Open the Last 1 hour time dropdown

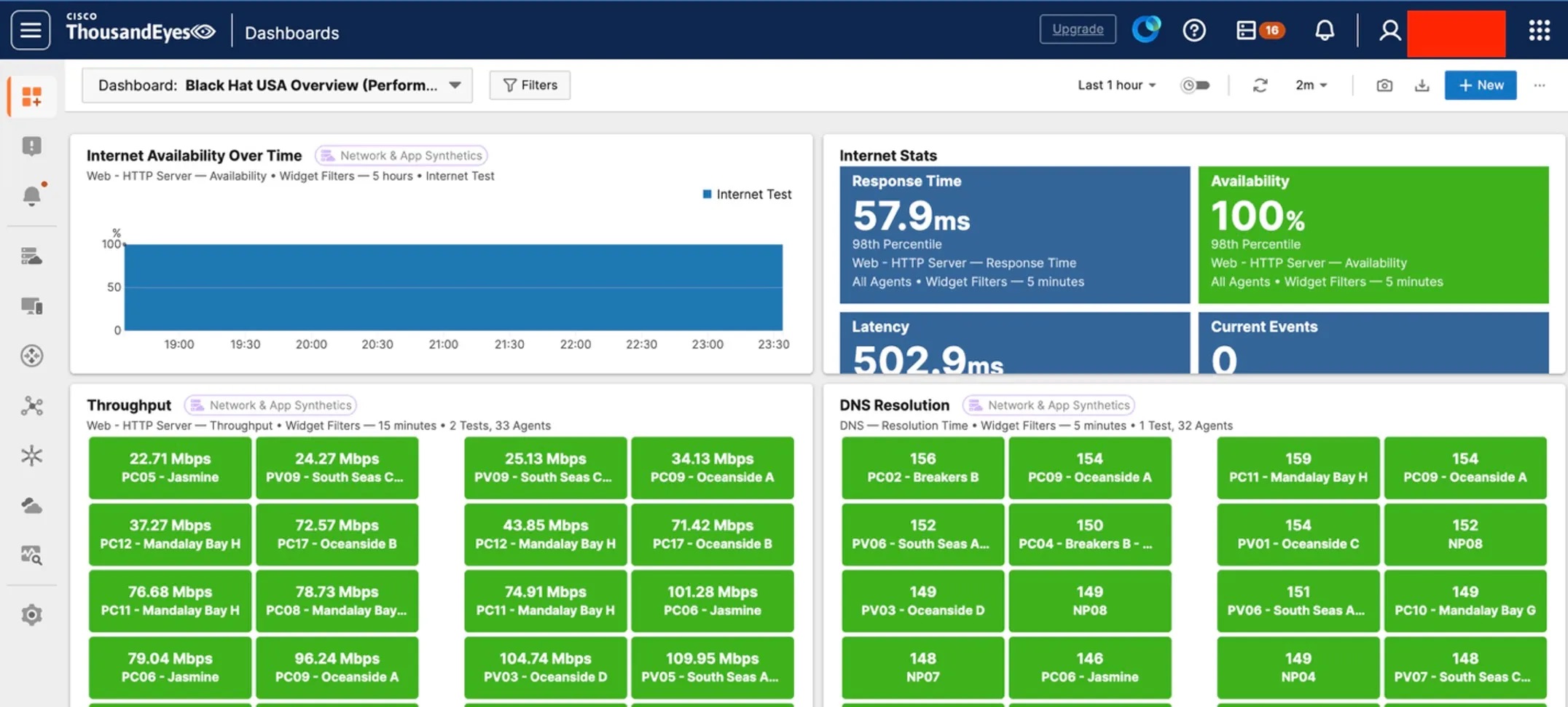coord(1116,85)
